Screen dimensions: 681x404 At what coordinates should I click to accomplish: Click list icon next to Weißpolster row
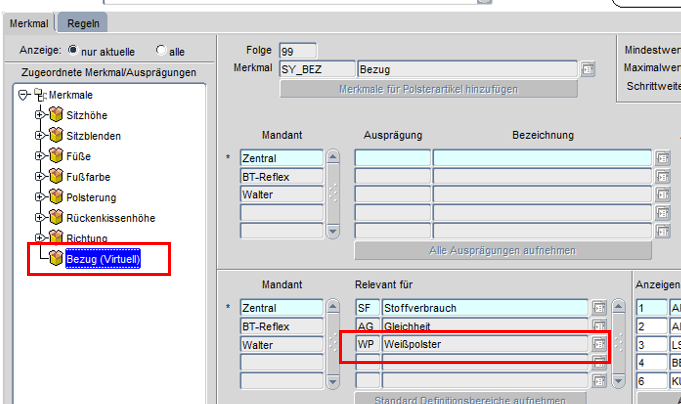pos(600,343)
